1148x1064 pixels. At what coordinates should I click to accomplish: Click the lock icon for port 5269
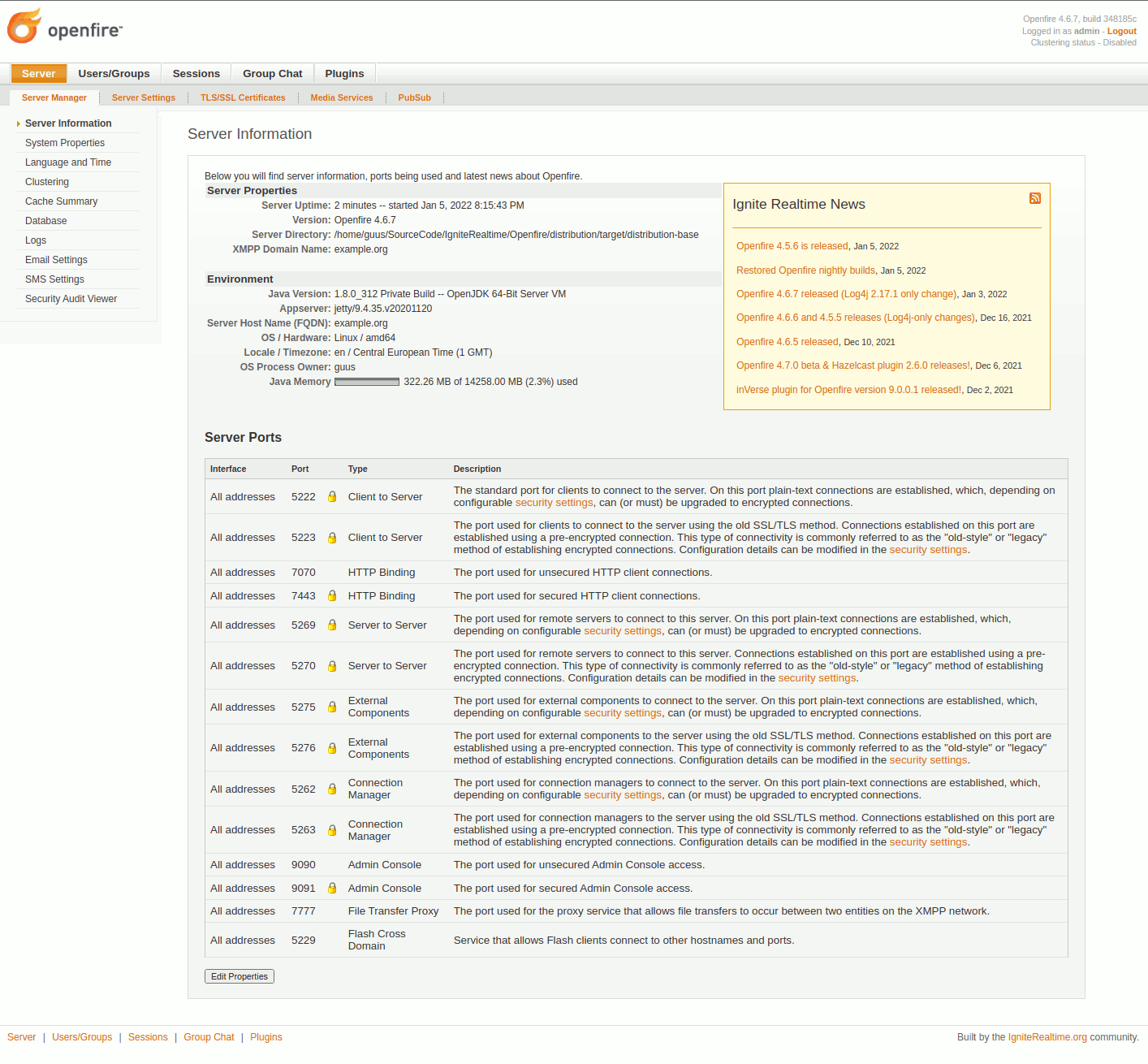(332, 625)
